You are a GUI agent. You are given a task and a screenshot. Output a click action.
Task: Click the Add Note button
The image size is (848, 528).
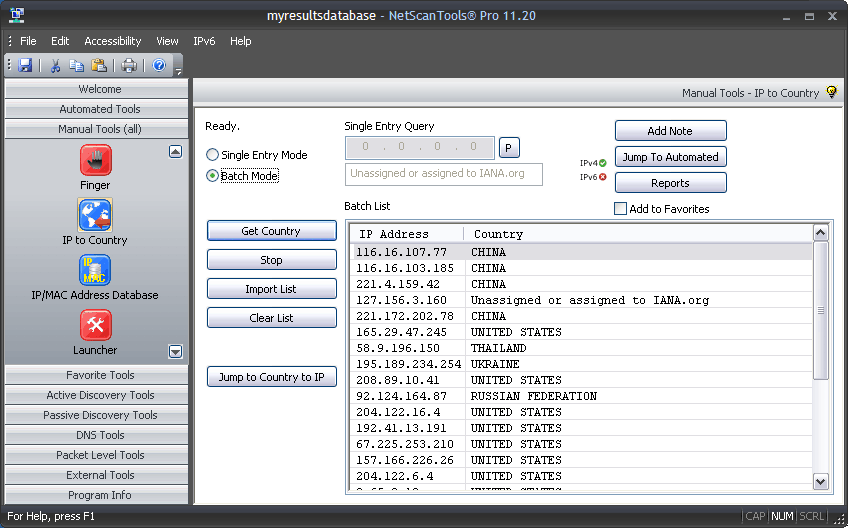point(671,131)
